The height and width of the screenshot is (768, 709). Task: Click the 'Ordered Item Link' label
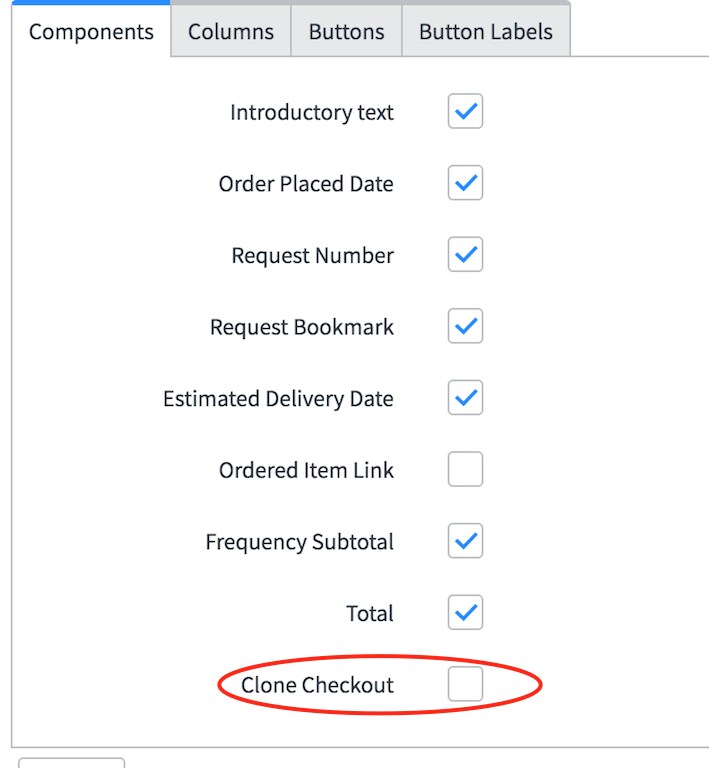(306, 470)
